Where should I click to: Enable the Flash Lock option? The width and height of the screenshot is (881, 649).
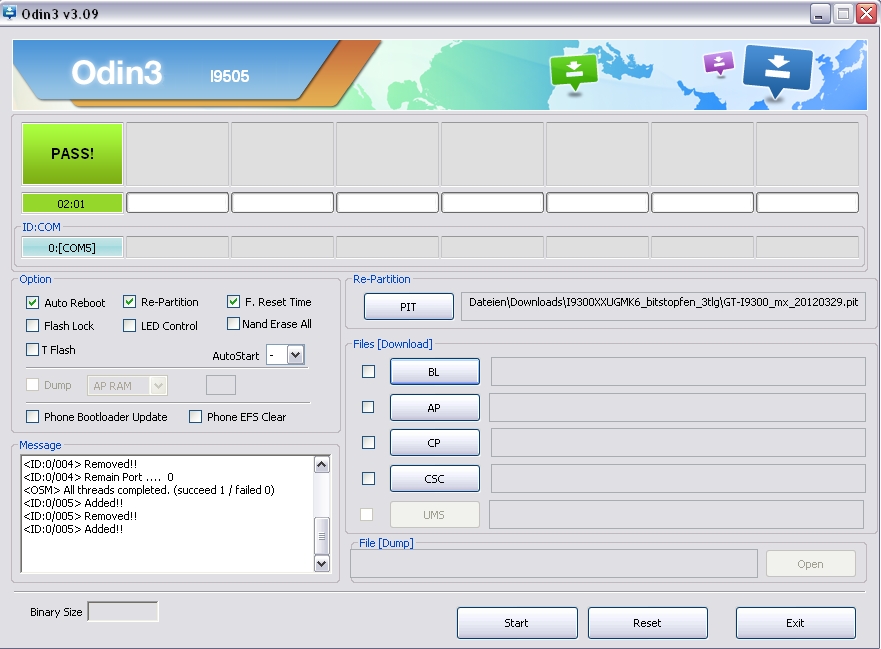point(32,325)
